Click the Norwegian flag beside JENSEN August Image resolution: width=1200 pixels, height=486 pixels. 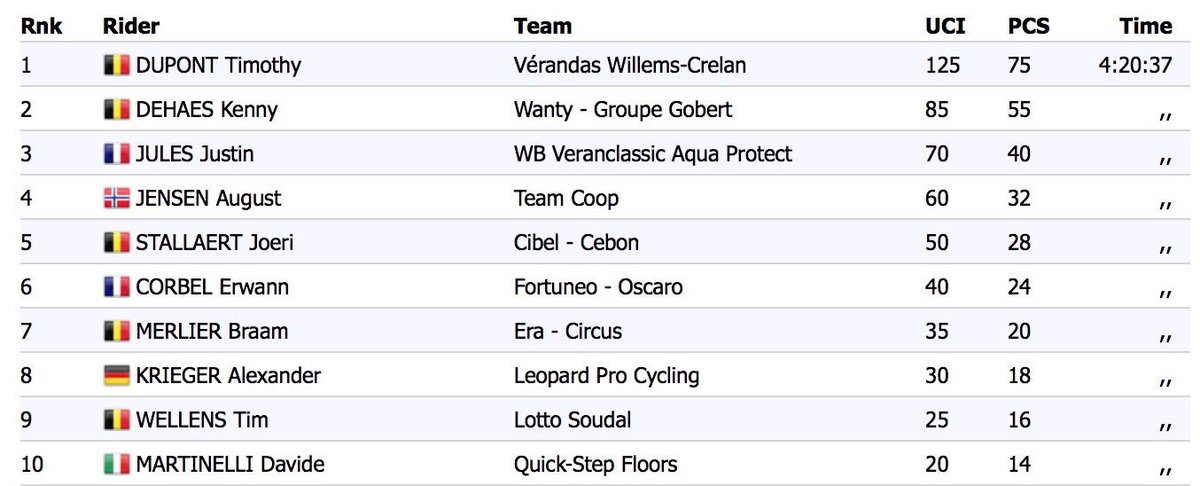117,199
